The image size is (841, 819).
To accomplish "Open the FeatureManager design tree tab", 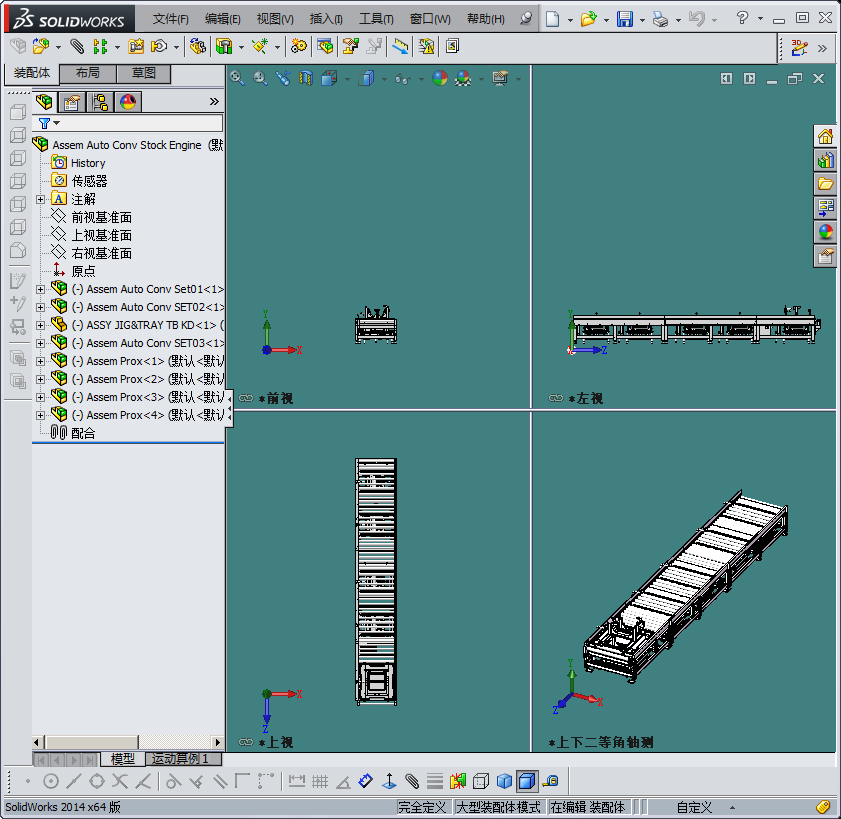I will (x=44, y=101).
